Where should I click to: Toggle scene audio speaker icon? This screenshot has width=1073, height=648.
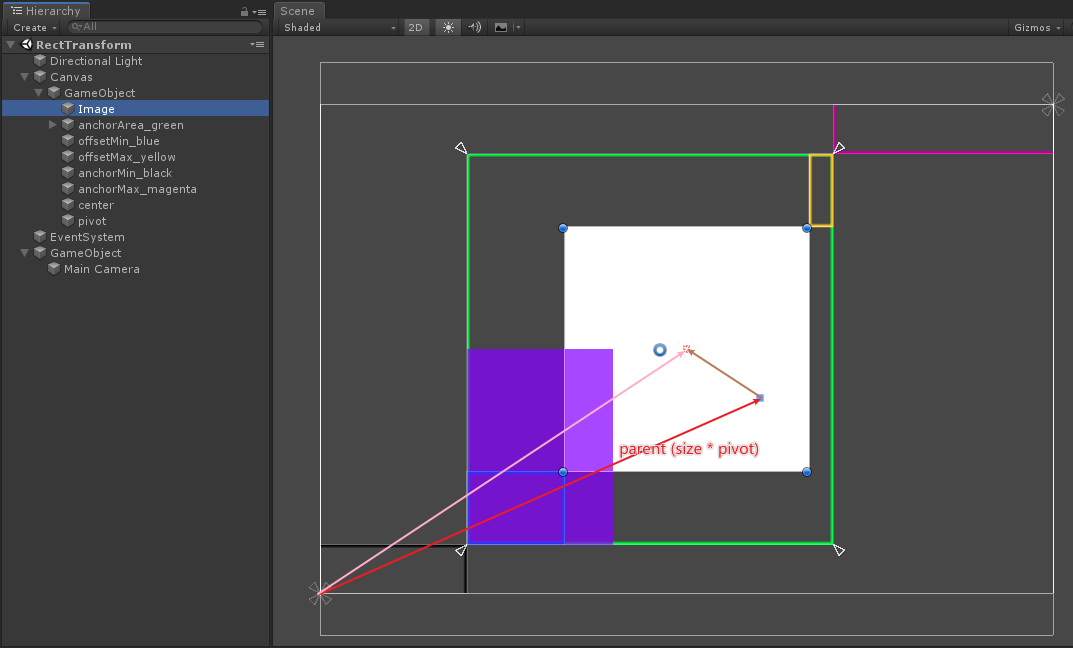pyautogui.click(x=474, y=27)
